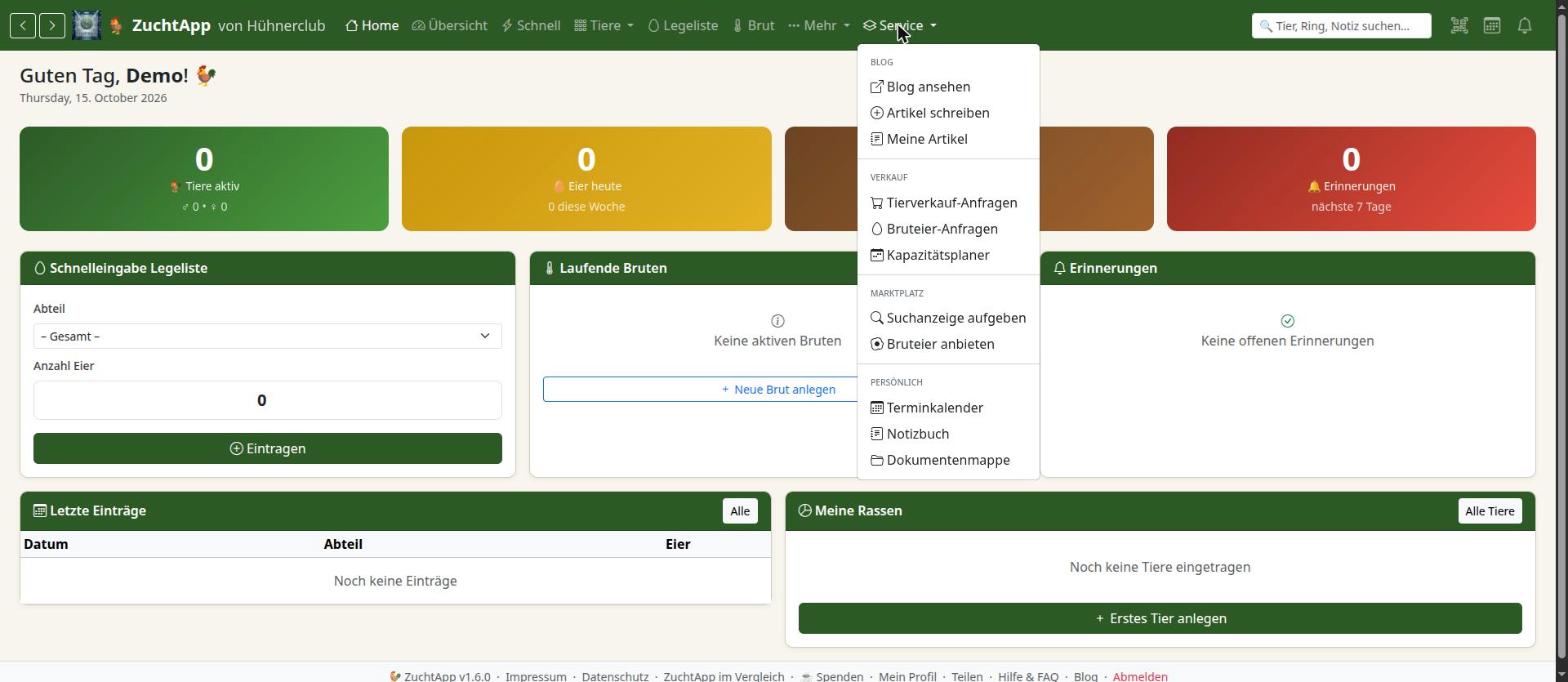This screenshot has width=1568, height=682.
Task: Open Legeliste in navigation bar
Action: 683,25
